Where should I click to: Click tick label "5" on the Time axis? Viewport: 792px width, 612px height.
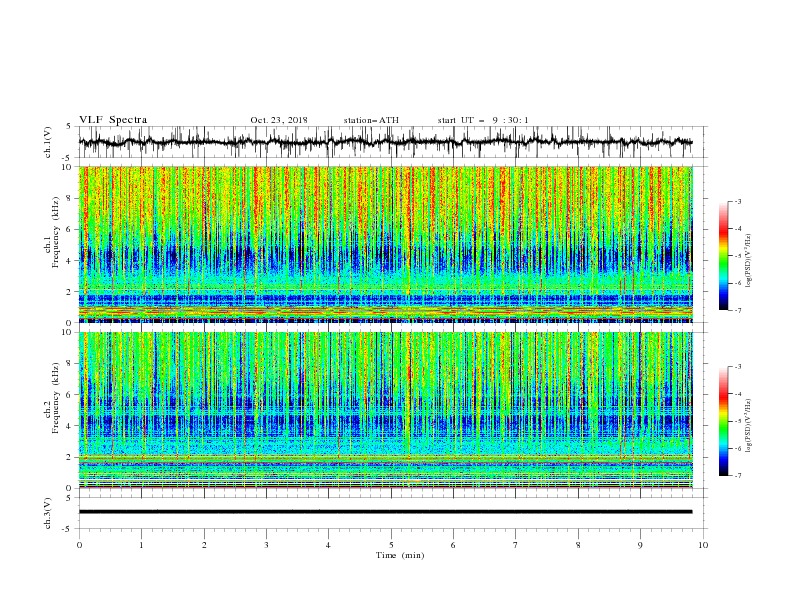tap(391, 545)
